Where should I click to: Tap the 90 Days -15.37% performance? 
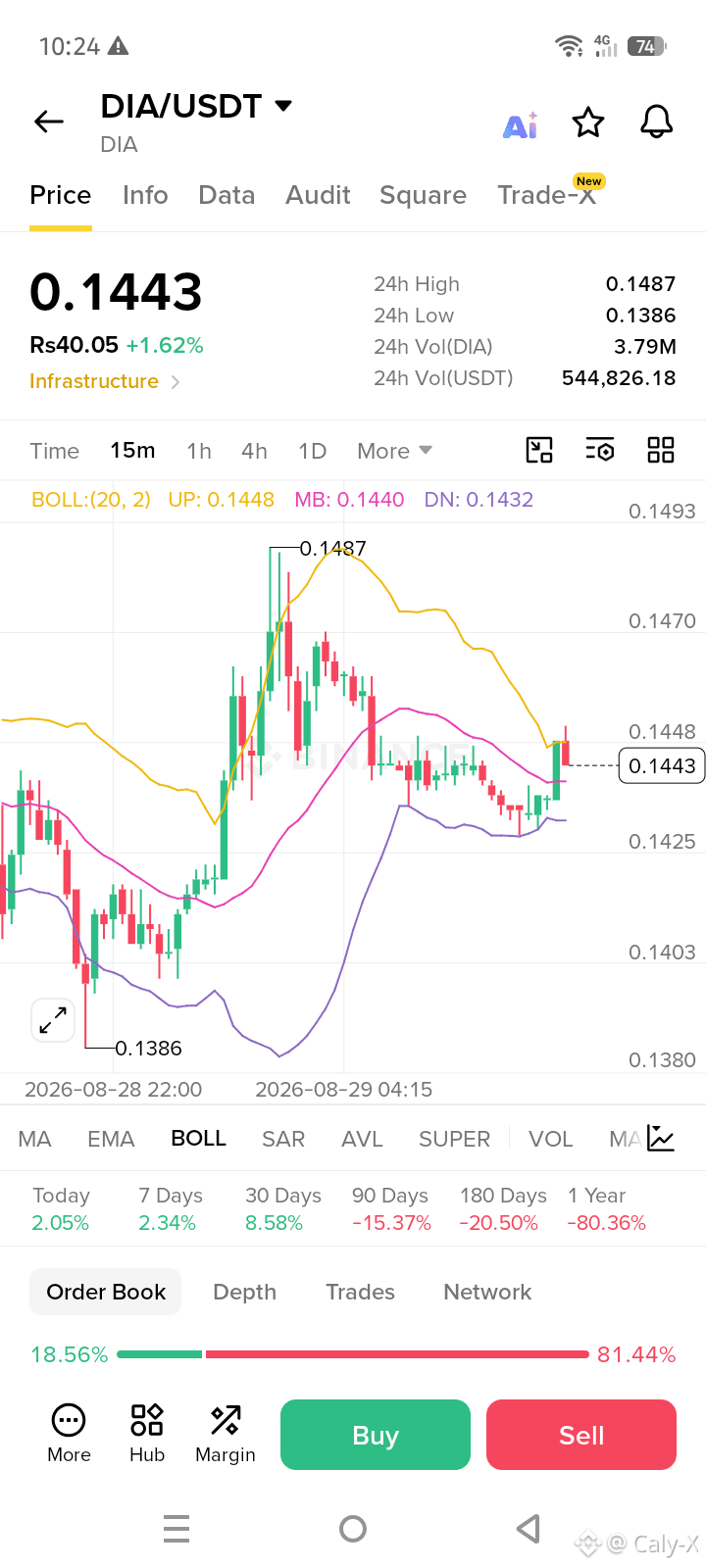[x=391, y=1209]
